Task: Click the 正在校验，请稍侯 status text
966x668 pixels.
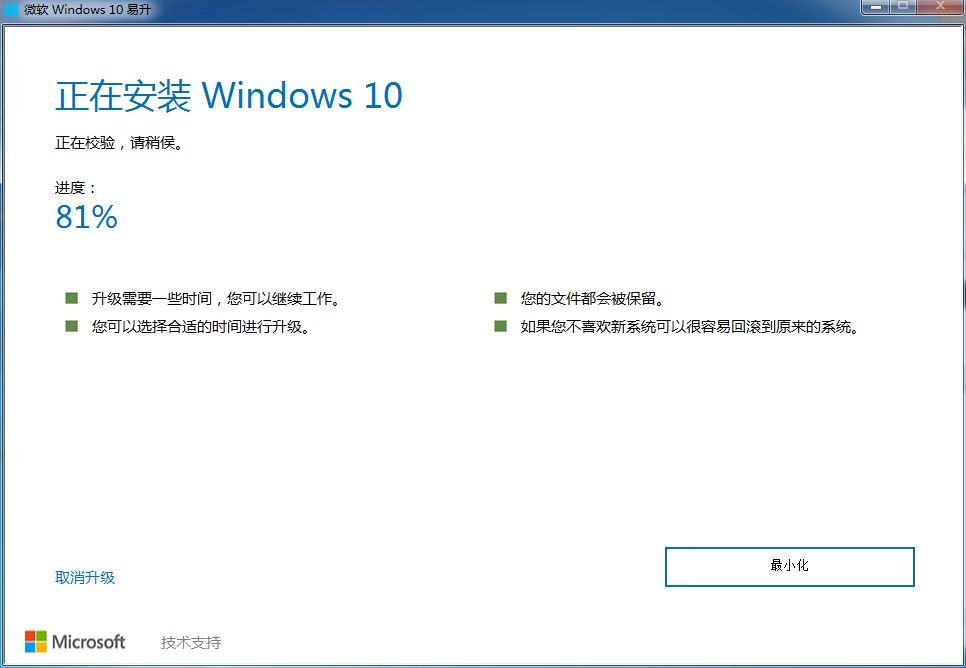Action: coord(119,143)
